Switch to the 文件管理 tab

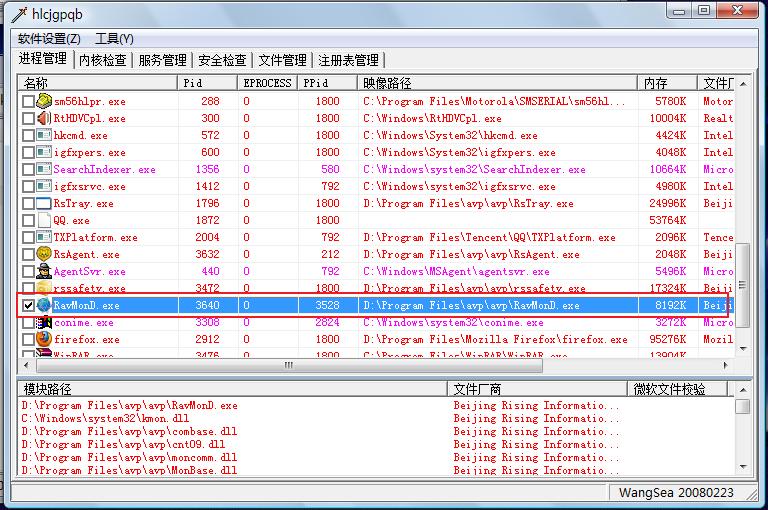pos(283,60)
